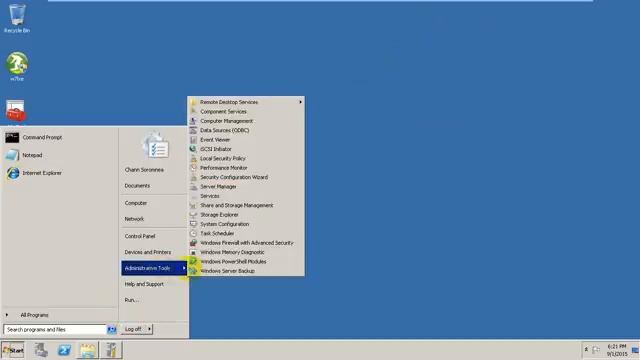Click the Start button
This screenshot has height=360, width=640.
click(13, 350)
